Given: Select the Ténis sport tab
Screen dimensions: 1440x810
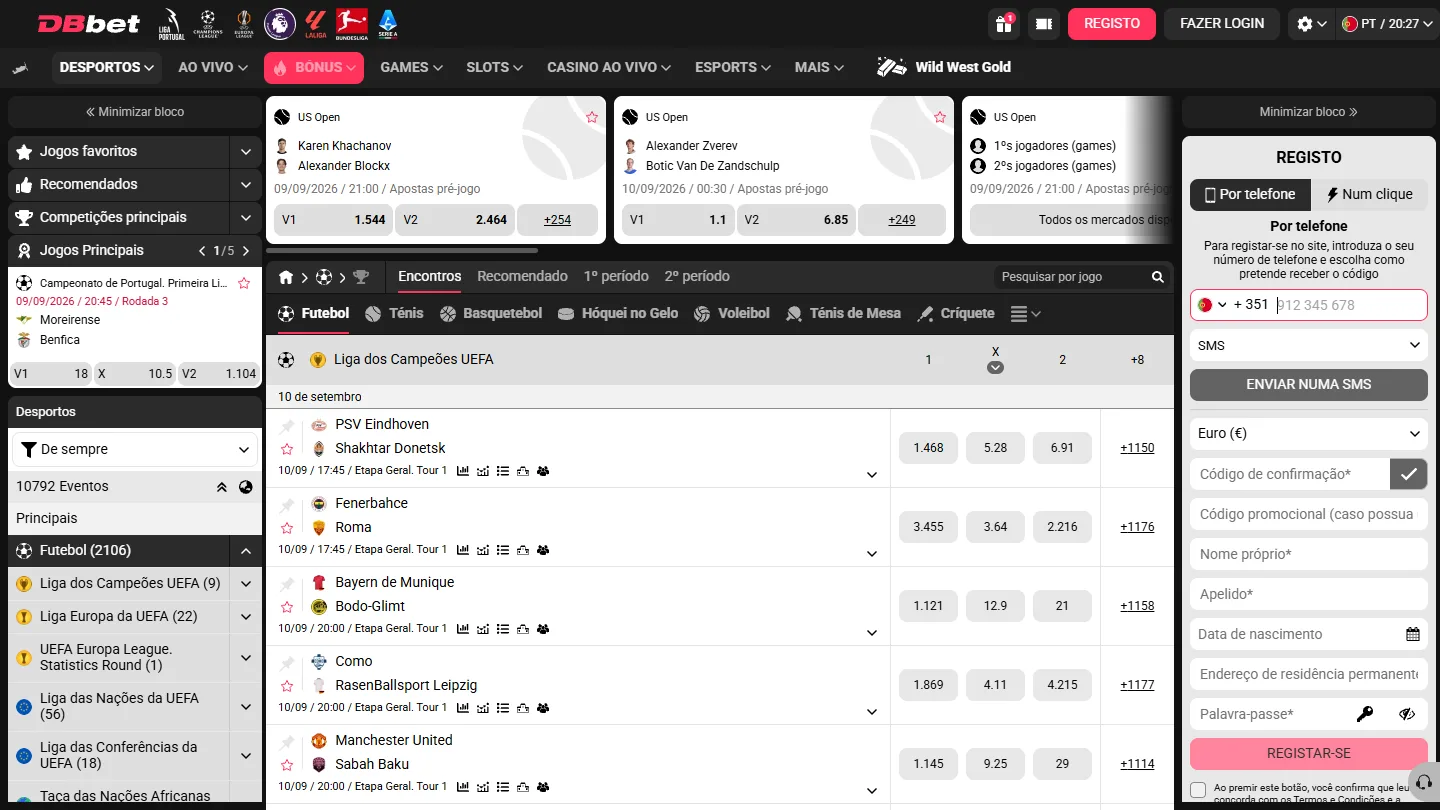Looking at the screenshot, I should click(x=394, y=313).
